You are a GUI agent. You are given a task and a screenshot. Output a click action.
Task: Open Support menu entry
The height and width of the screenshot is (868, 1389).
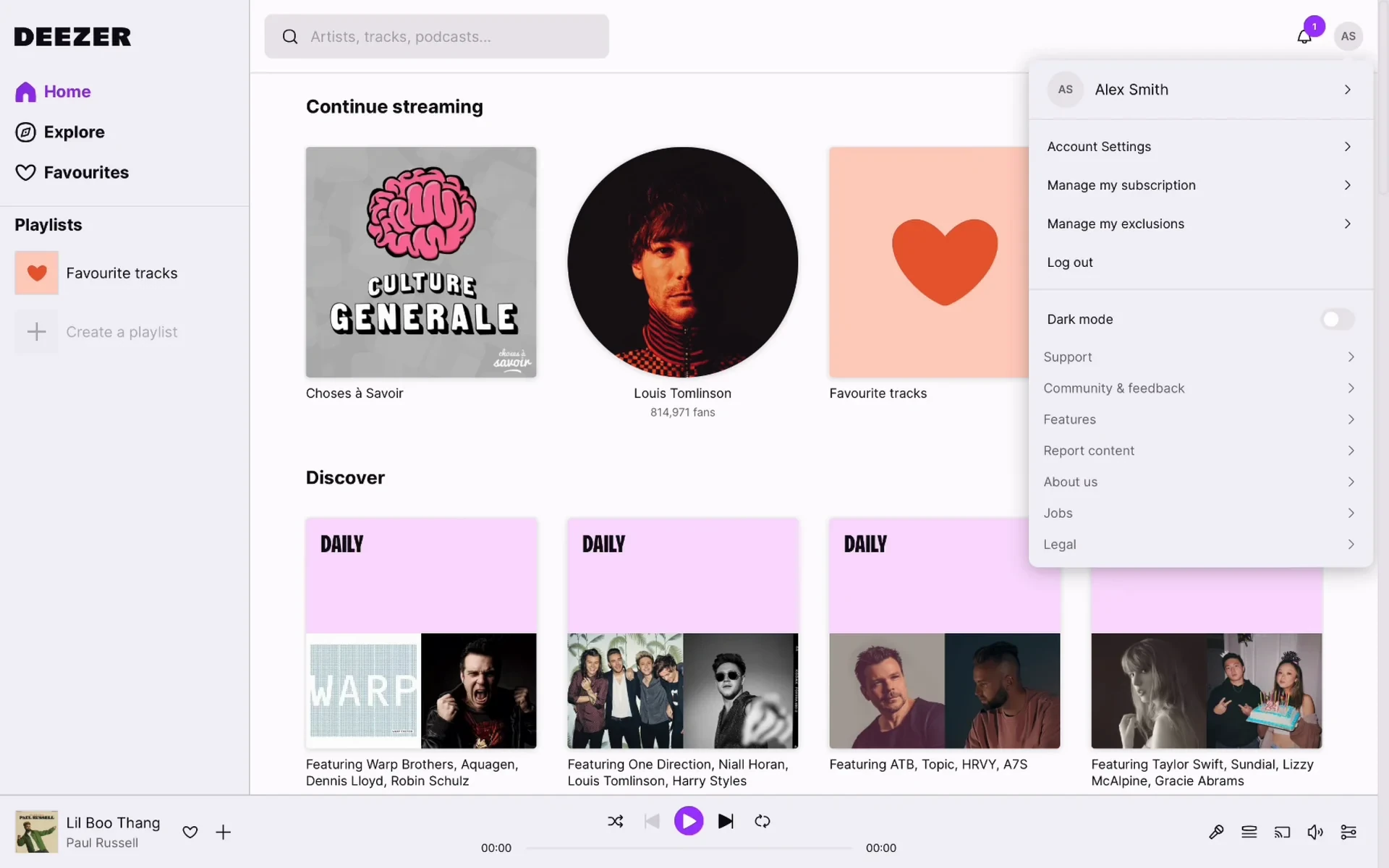tap(1201, 357)
